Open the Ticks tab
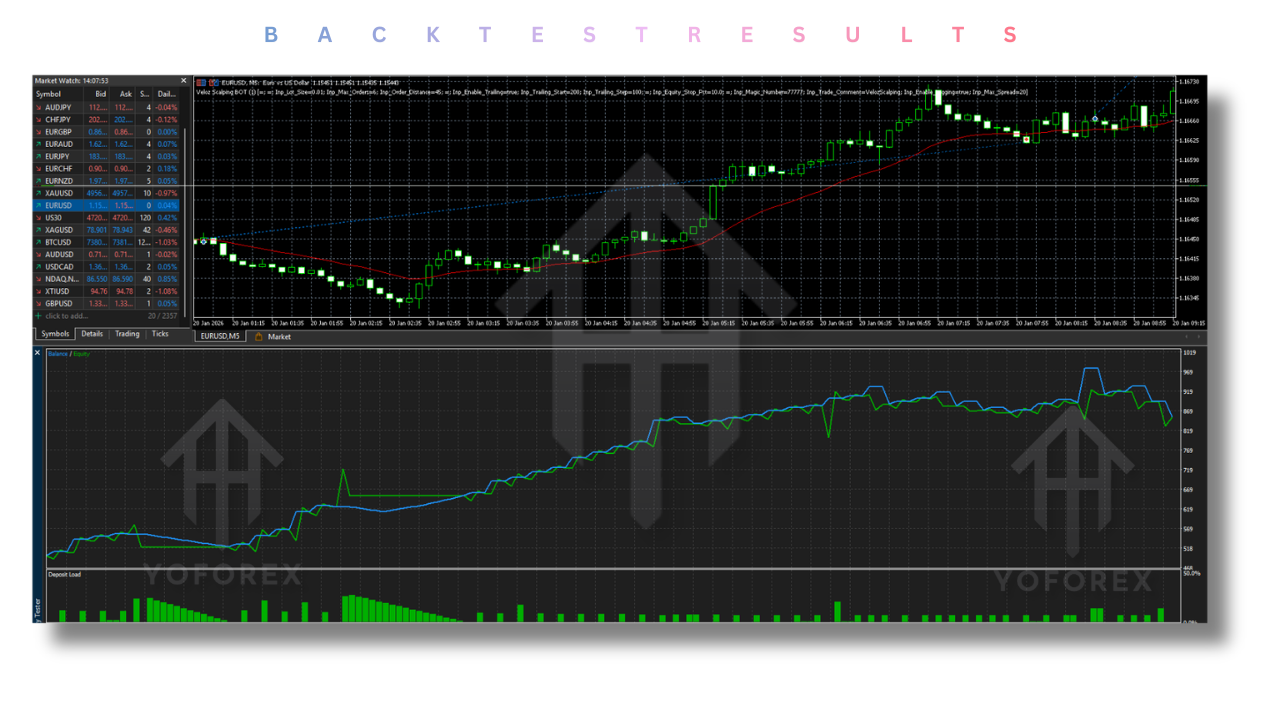The width and height of the screenshot is (1280, 720). tap(160, 333)
